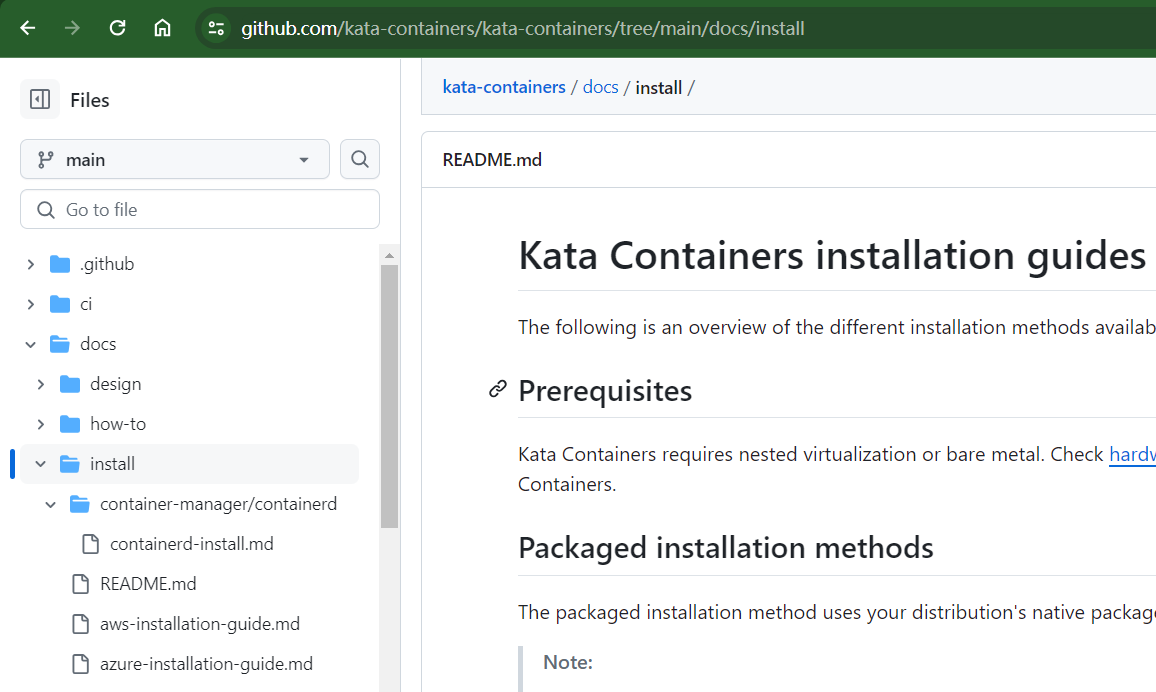
Task: Open site information icon in address bar
Action: coord(216,28)
